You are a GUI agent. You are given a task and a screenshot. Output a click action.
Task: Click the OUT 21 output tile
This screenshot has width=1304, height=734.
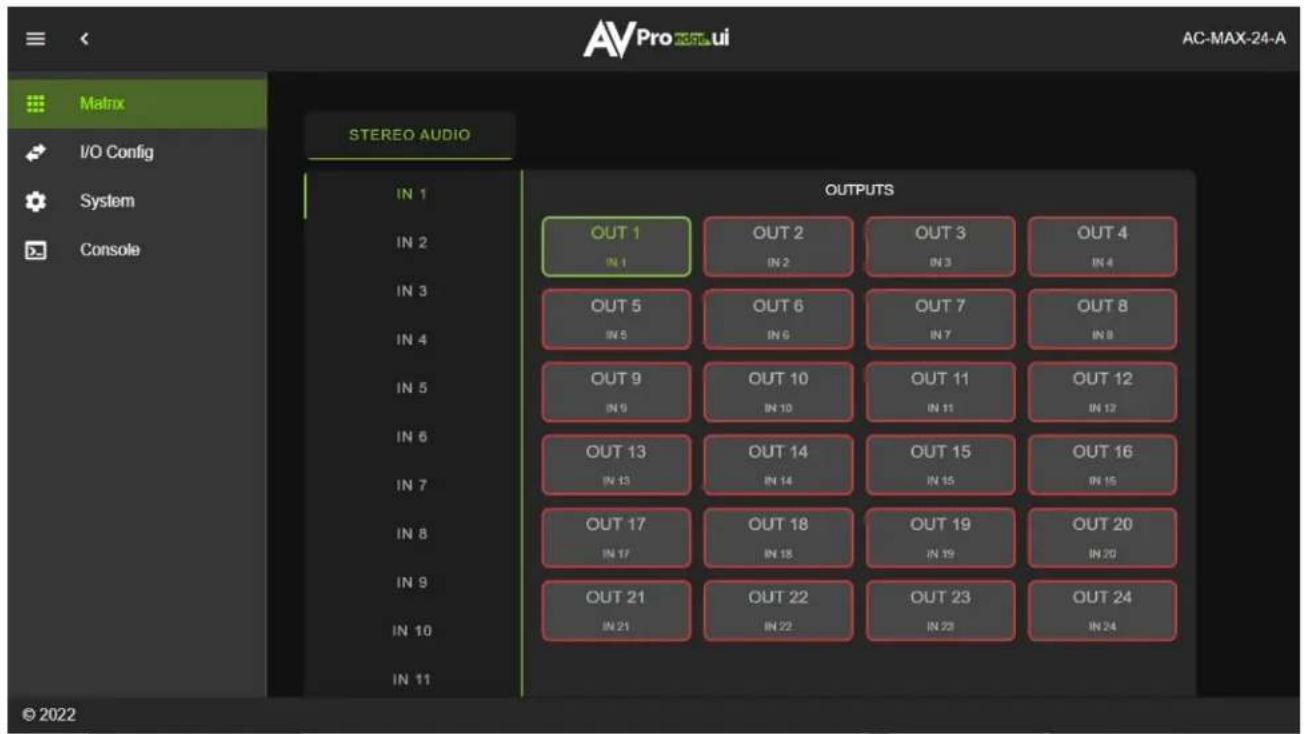(x=616, y=611)
